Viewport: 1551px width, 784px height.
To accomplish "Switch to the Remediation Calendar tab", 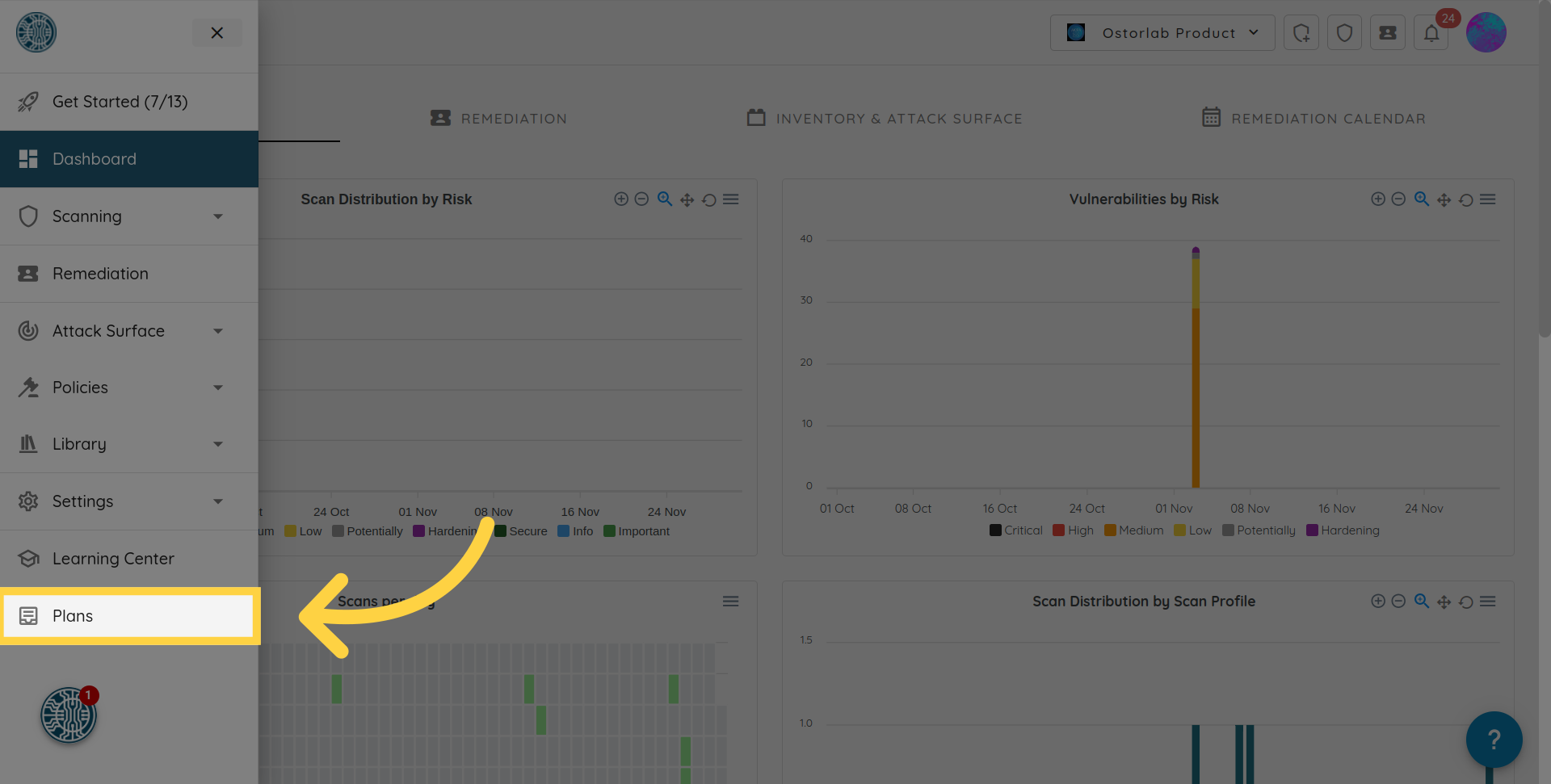I will 1314,119.
